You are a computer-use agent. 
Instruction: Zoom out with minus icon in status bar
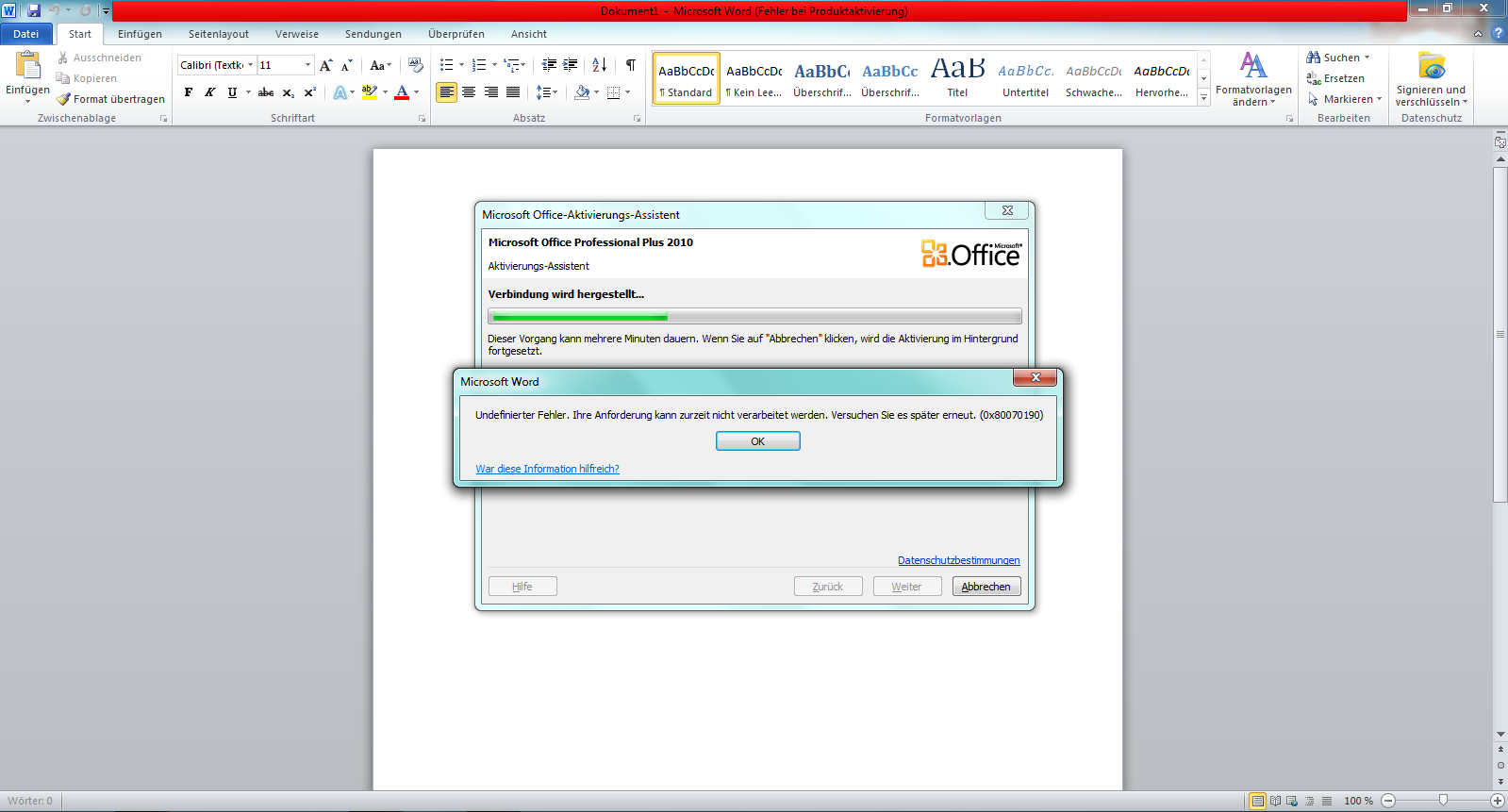pyautogui.click(x=1388, y=801)
